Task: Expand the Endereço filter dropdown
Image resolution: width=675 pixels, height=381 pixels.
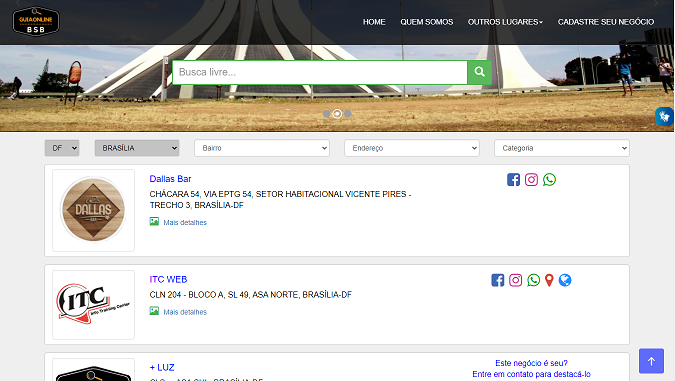Action: point(412,148)
